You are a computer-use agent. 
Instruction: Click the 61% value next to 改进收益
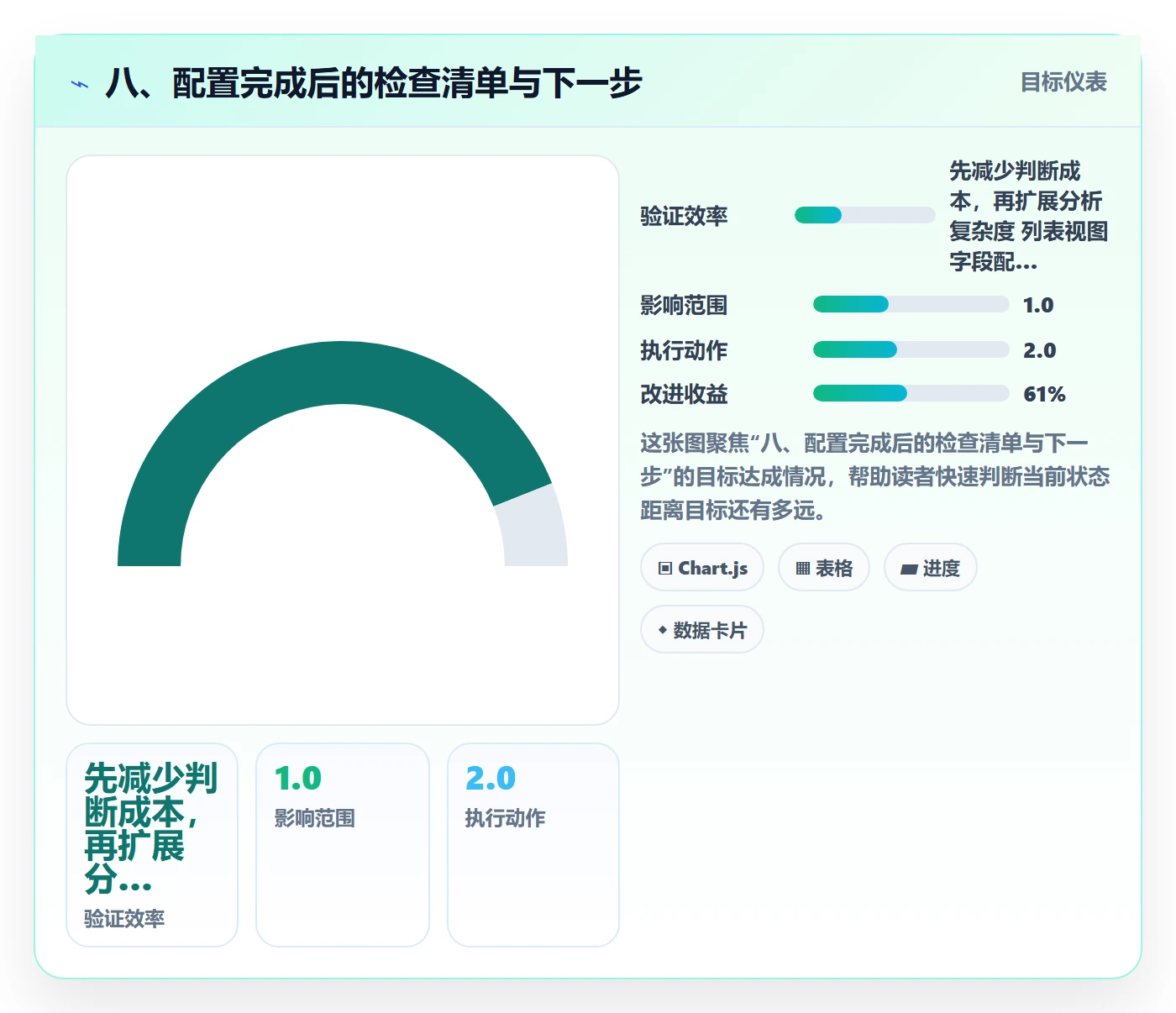1044,394
